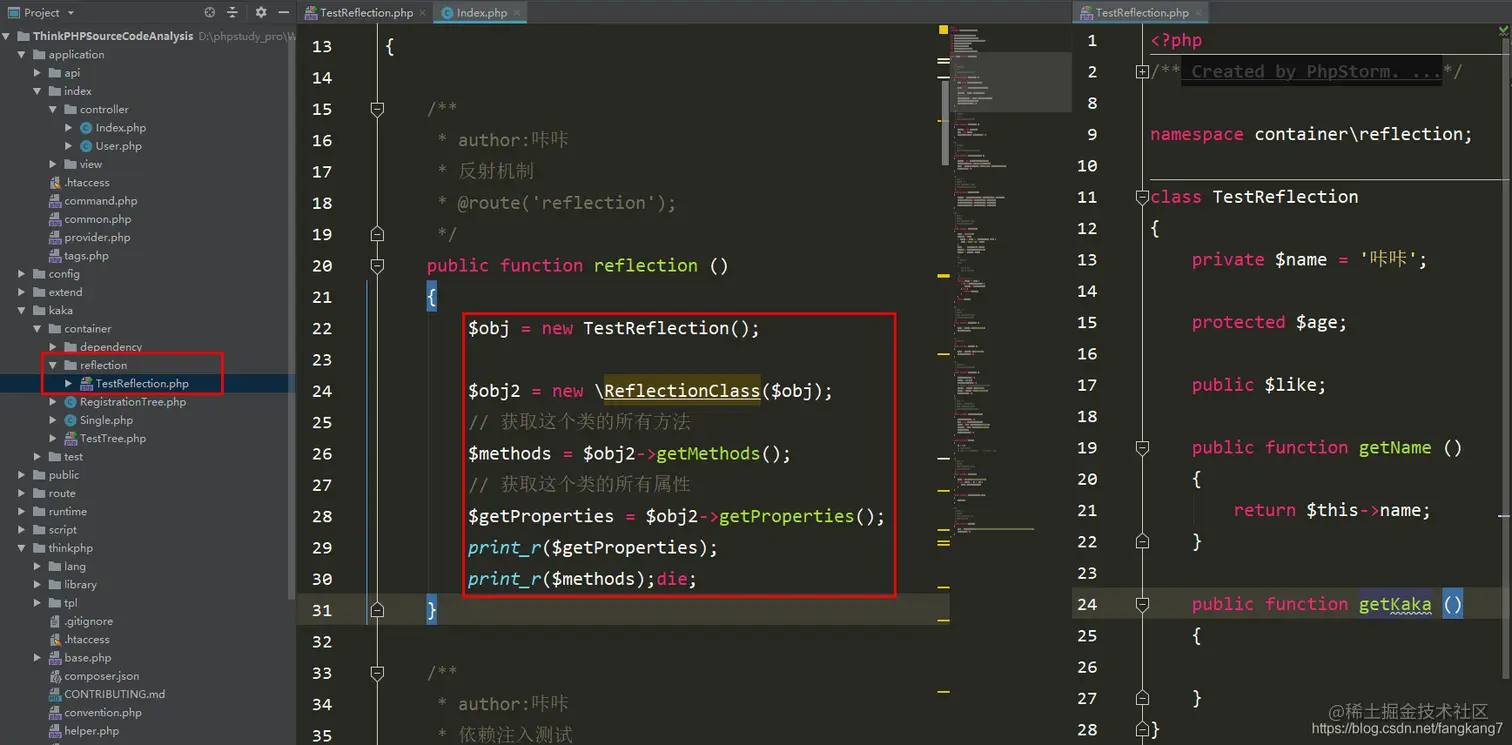
Task: Select the public folder
Action: 64,475
